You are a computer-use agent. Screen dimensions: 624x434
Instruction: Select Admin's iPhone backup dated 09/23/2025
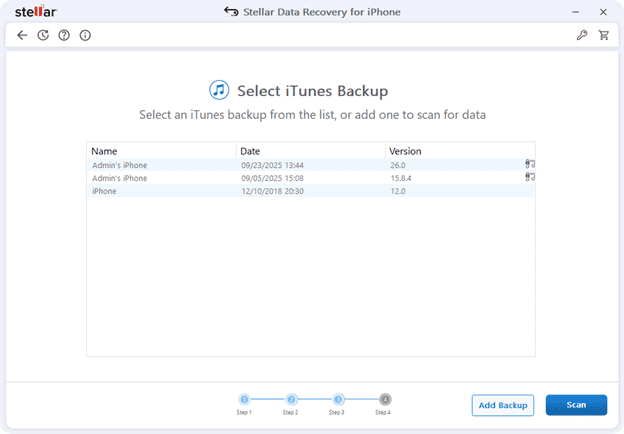311,165
